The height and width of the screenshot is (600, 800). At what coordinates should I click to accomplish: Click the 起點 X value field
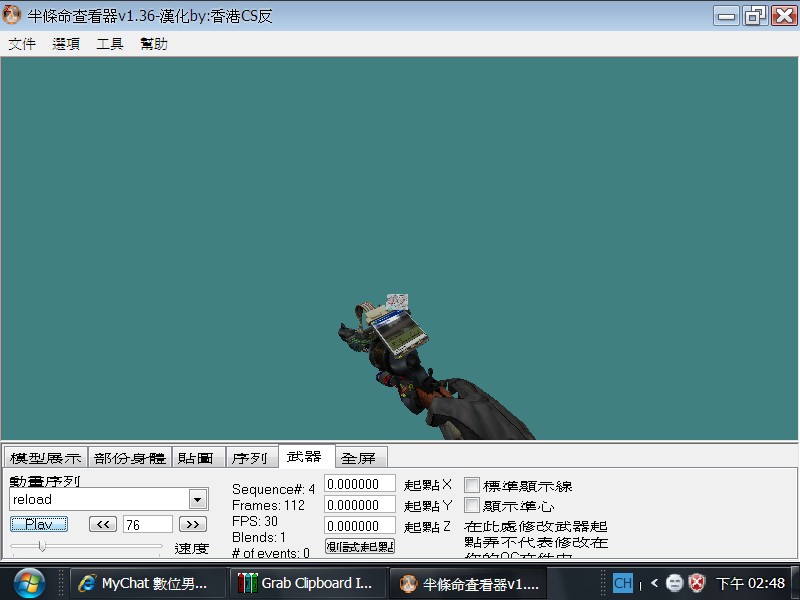pyautogui.click(x=360, y=484)
